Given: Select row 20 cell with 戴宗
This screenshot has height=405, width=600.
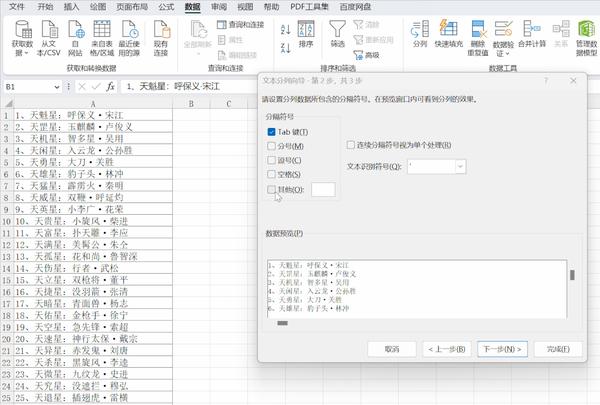Looking at the screenshot, I should pos(93,339).
